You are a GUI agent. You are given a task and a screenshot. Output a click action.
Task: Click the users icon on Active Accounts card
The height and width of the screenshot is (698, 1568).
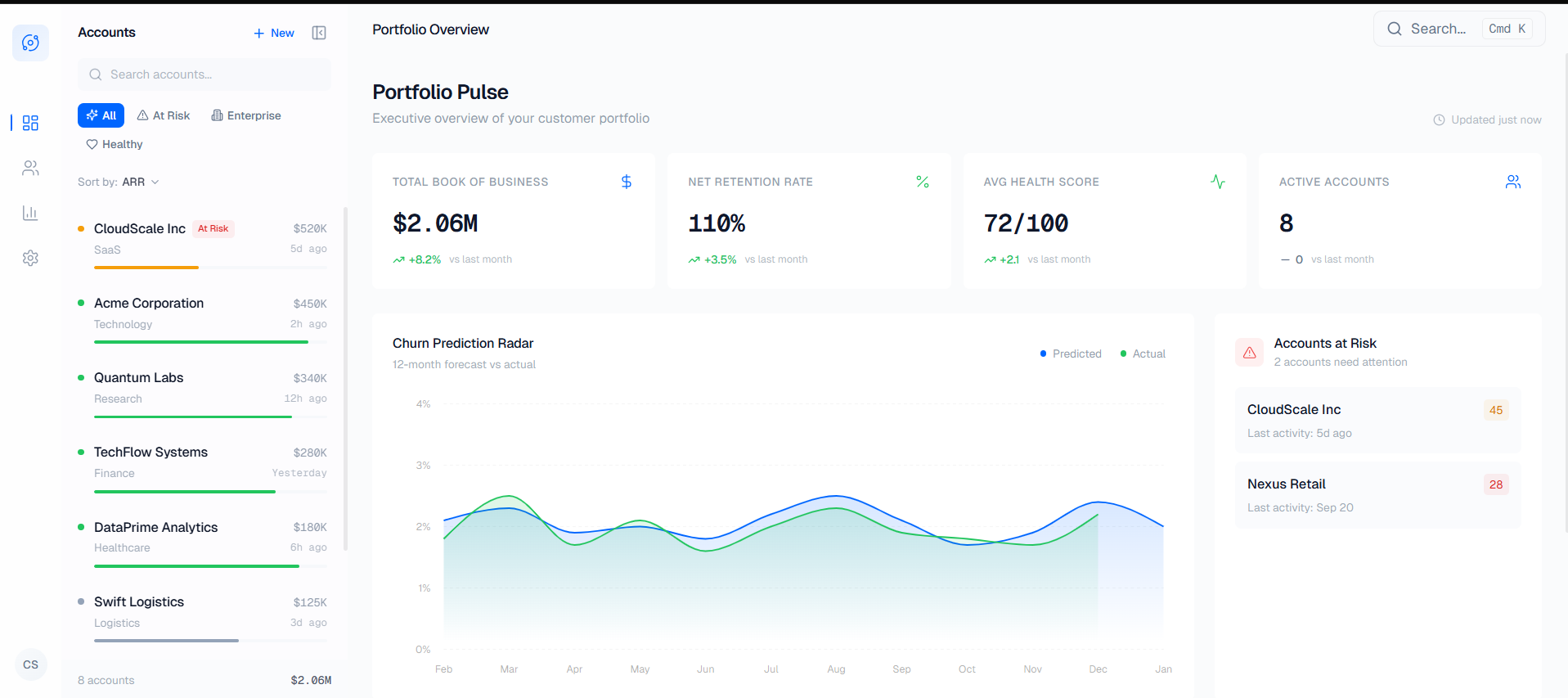(1513, 182)
